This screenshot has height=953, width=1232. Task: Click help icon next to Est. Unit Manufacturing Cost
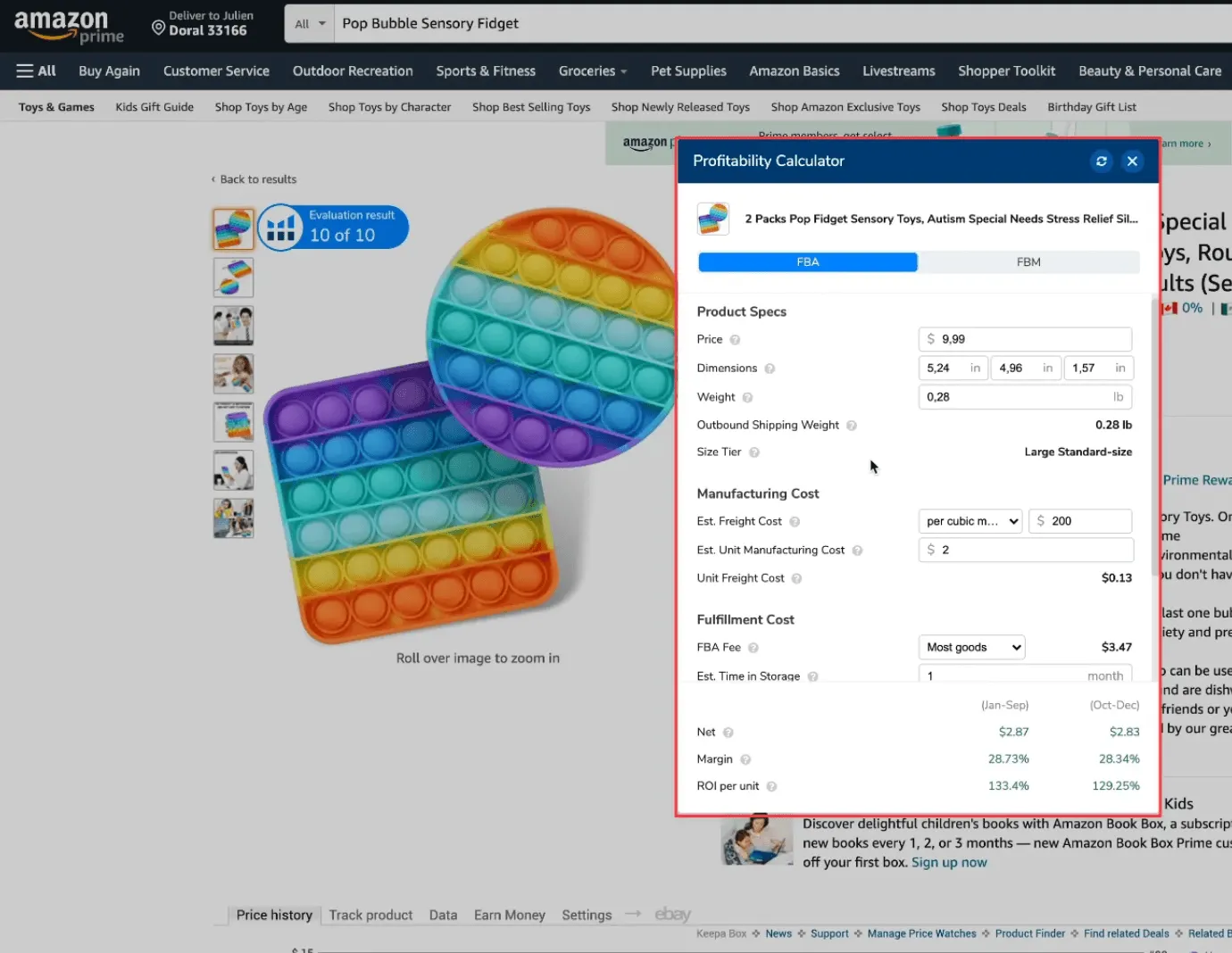pyautogui.click(x=857, y=551)
